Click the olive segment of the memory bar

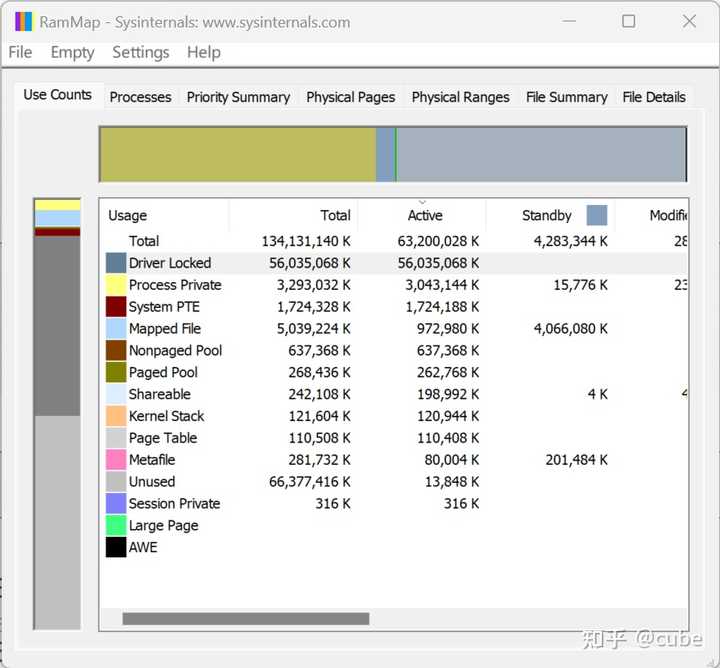pos(238,154)
